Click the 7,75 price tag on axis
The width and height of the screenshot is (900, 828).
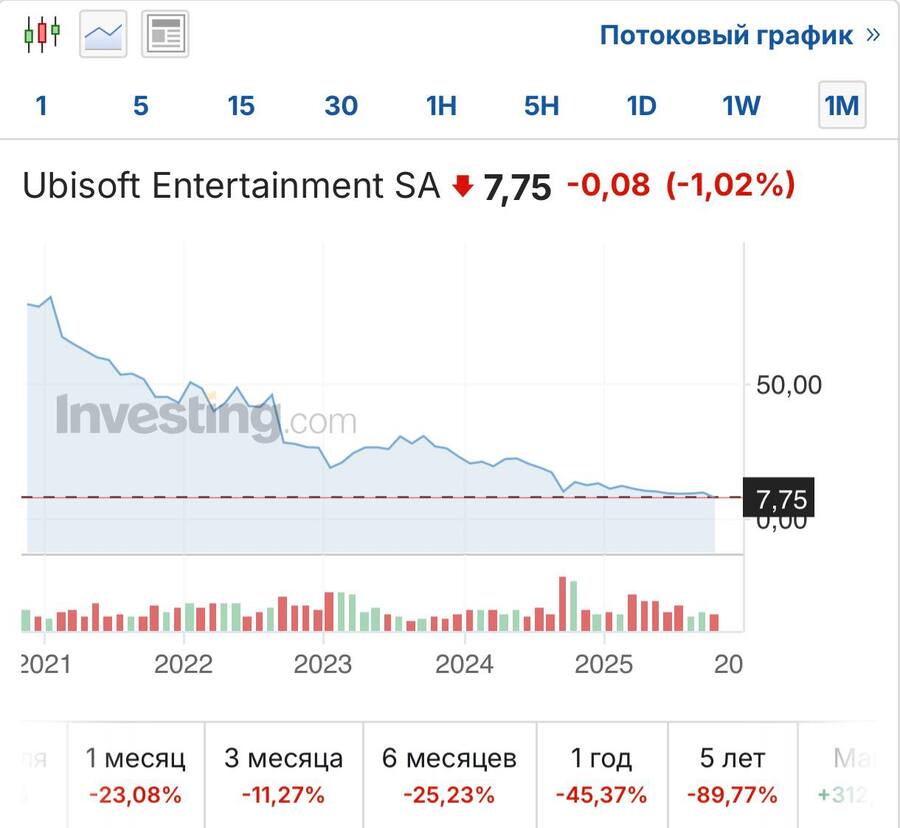click(x=778, y=498)
